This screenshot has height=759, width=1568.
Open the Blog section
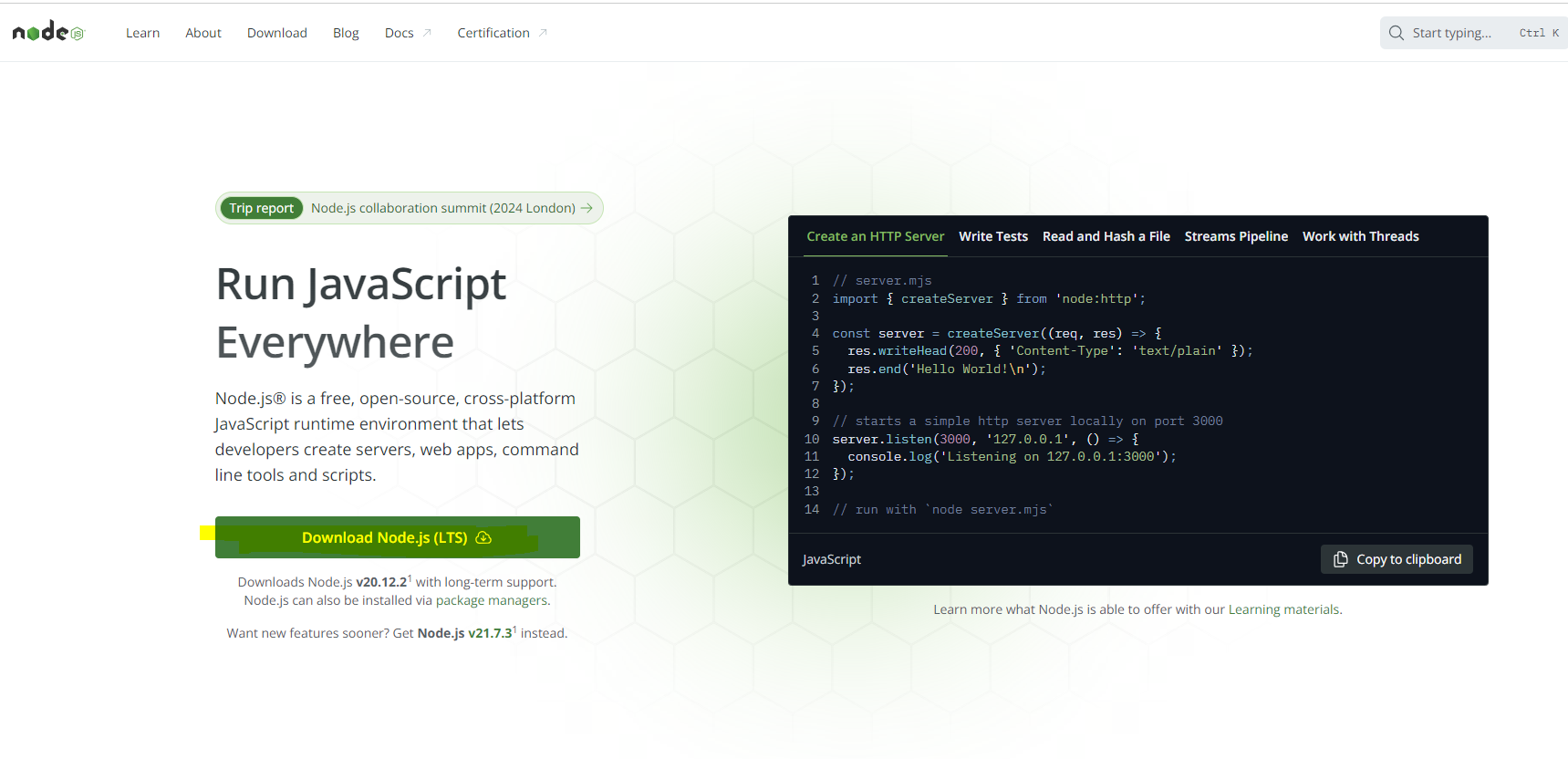(346, 33)
